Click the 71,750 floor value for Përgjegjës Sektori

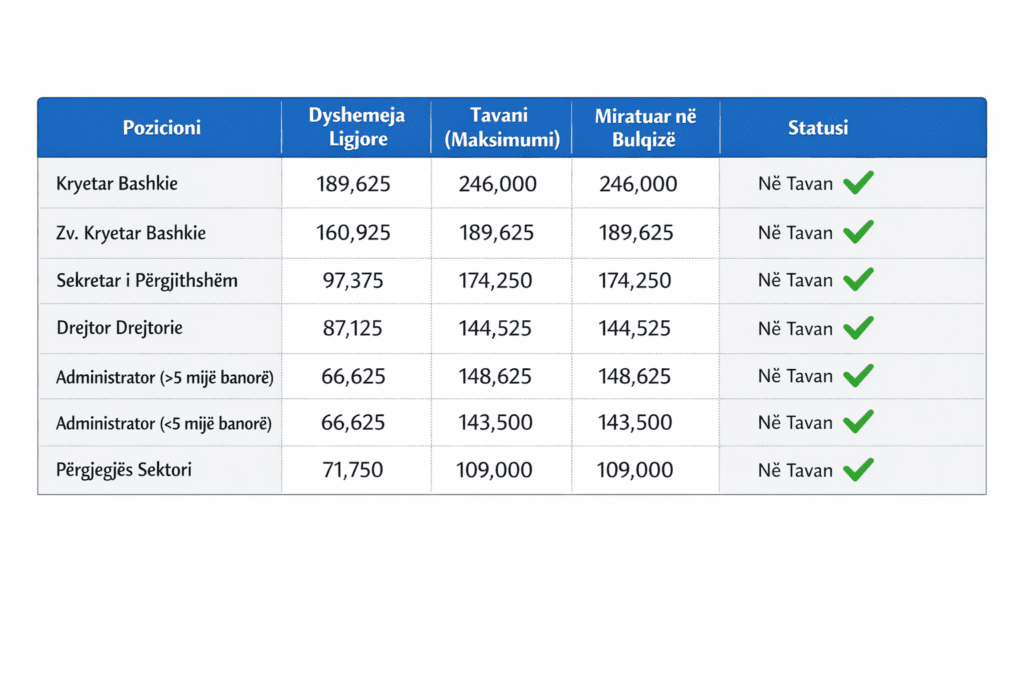tap(352, 470)
